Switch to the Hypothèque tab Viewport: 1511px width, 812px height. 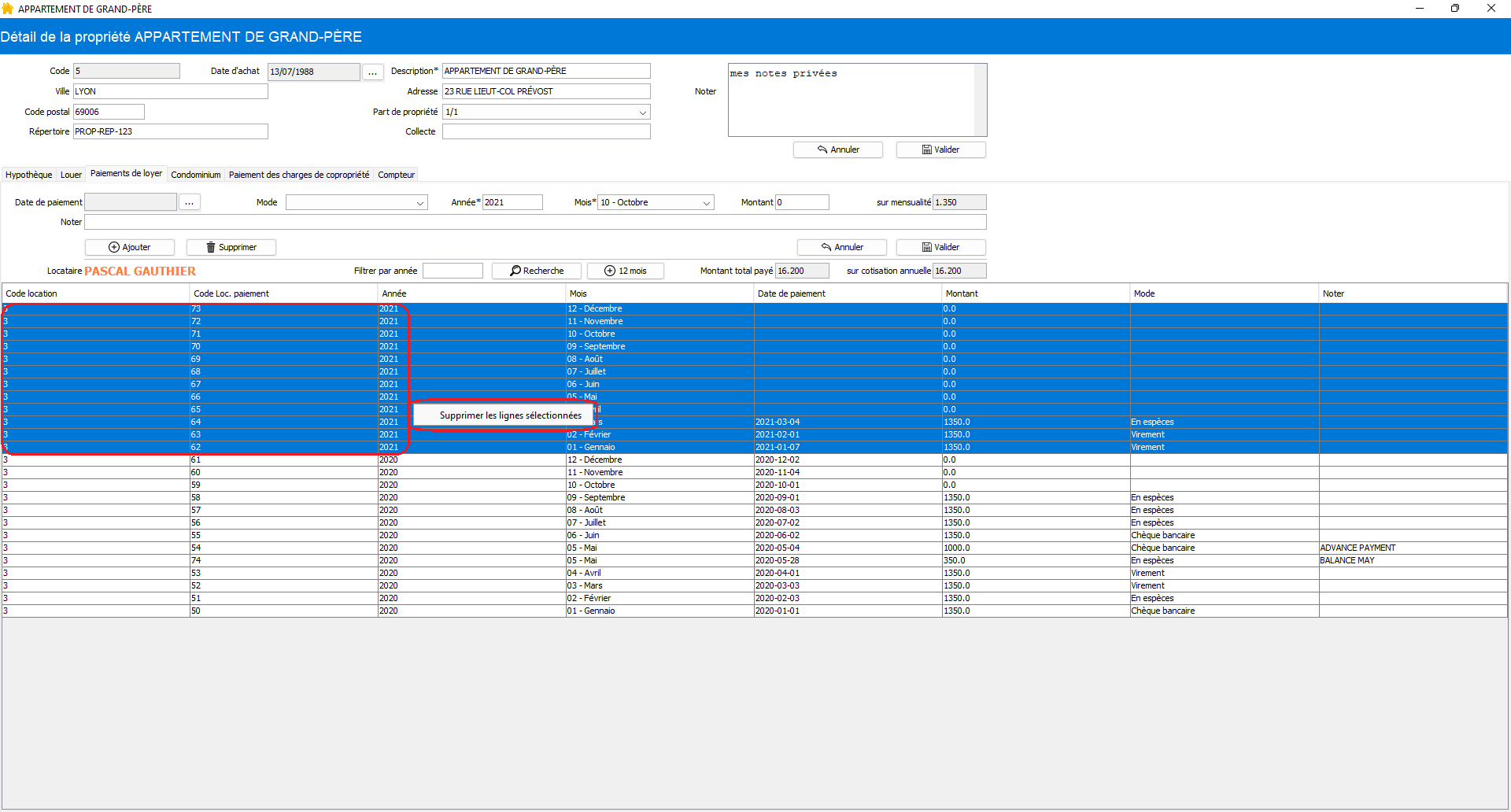coord(29,175)
